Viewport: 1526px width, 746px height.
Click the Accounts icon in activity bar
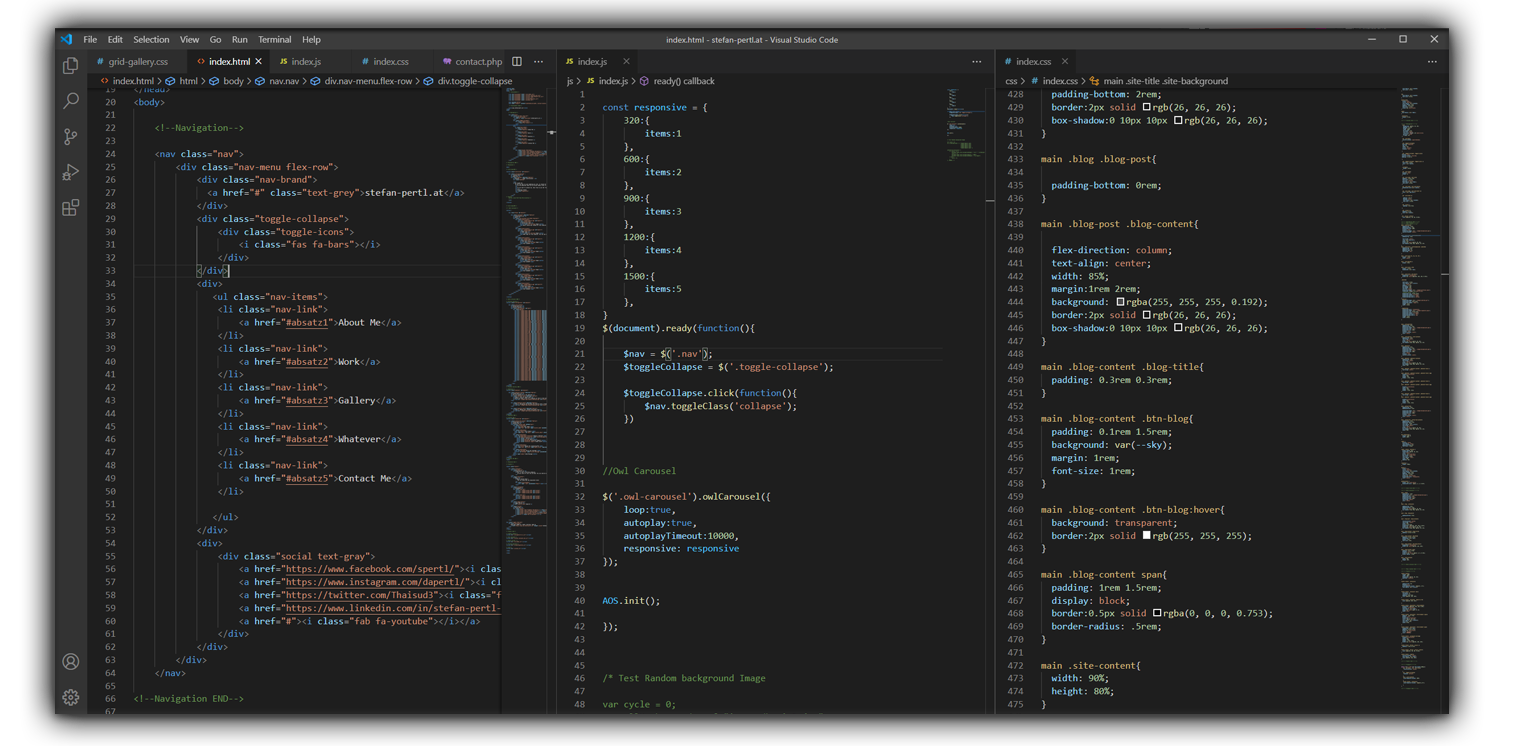(70, 661)
